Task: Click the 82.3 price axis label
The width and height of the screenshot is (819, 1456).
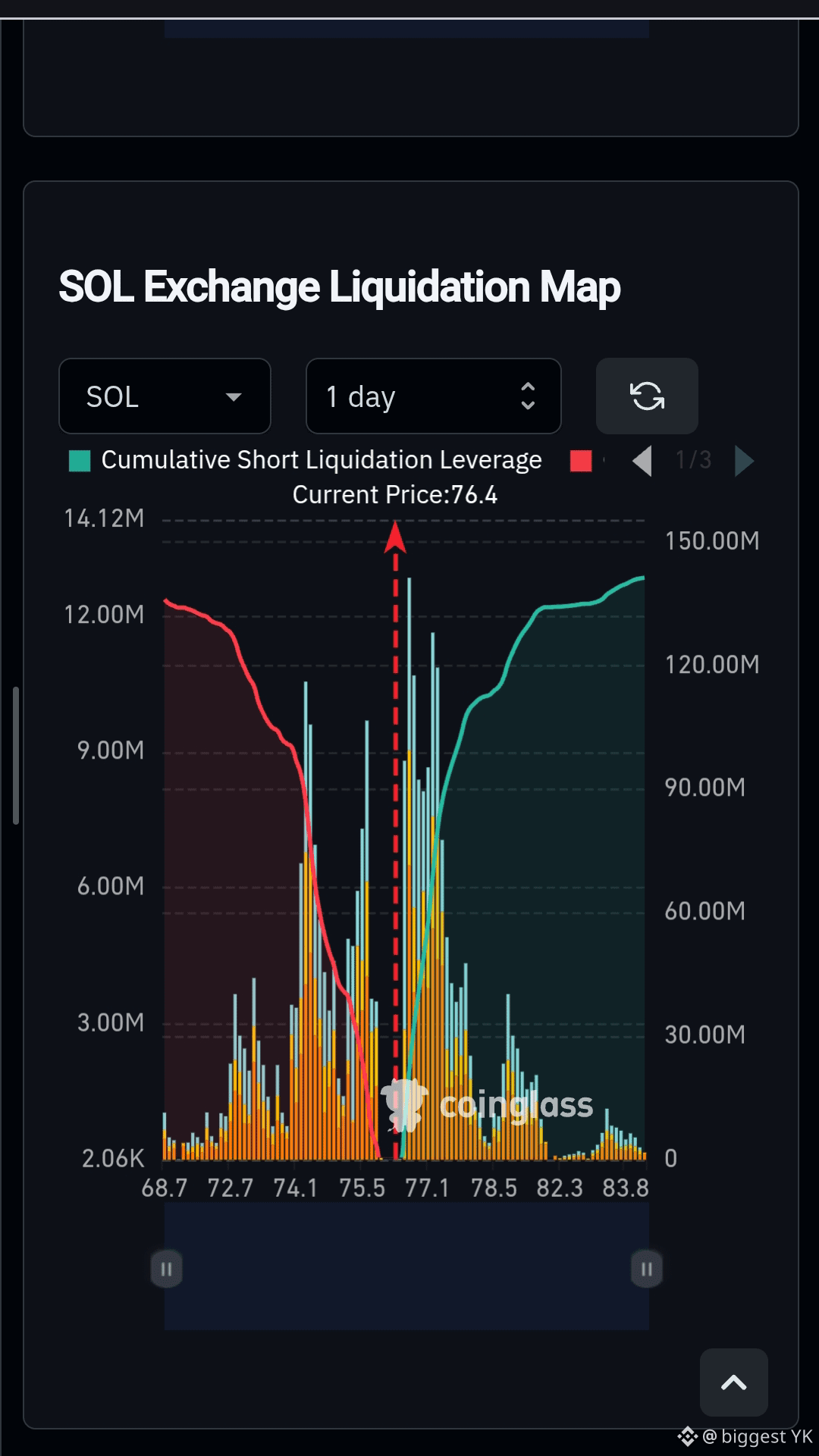Action: pyautogui.click(x=560, y=1188)
